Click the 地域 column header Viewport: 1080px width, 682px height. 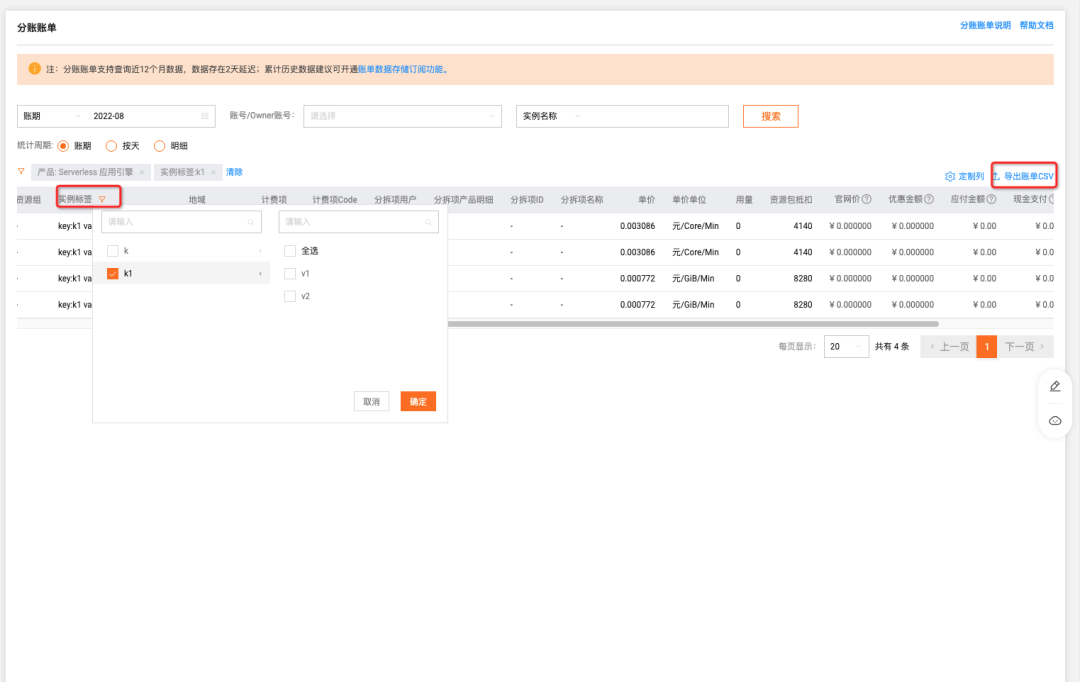197,200
